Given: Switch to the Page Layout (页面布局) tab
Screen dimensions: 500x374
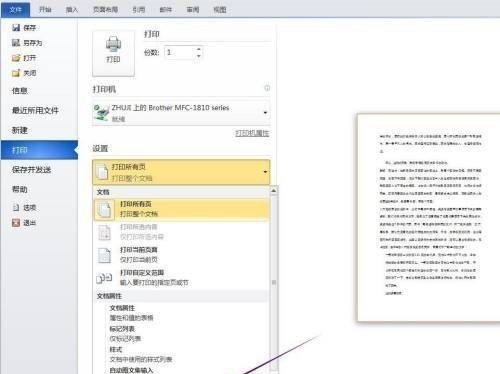Looking at the screenshot, I should 105,10.
